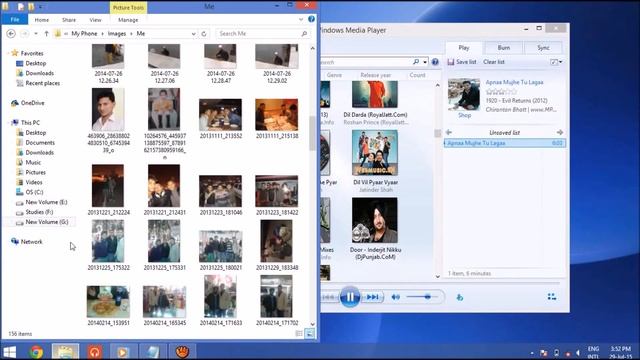Screen dimensions: 640x360
Task: Open the Burn tab in Media Player
Action: (x=504, y=48)
